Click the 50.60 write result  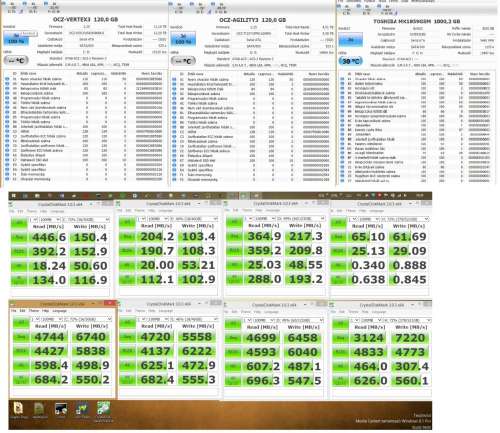coord(90,266)
